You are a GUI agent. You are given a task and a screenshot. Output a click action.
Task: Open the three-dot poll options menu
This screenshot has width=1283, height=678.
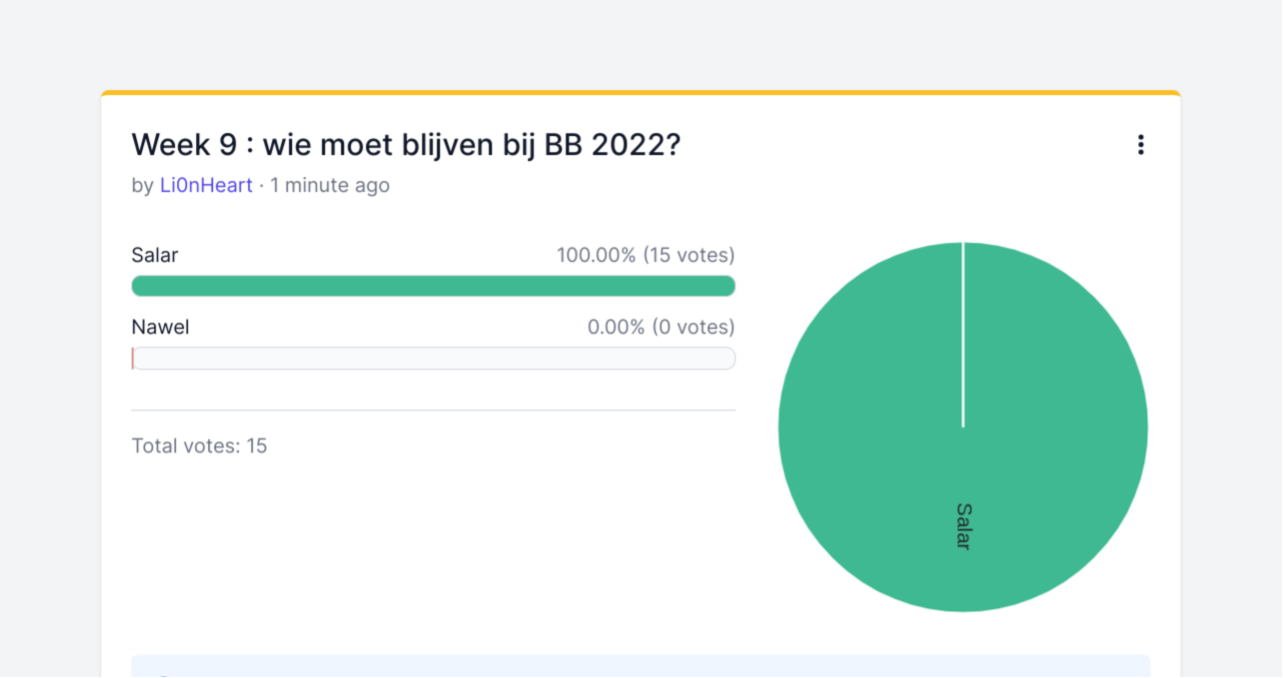click(1140, 145)
